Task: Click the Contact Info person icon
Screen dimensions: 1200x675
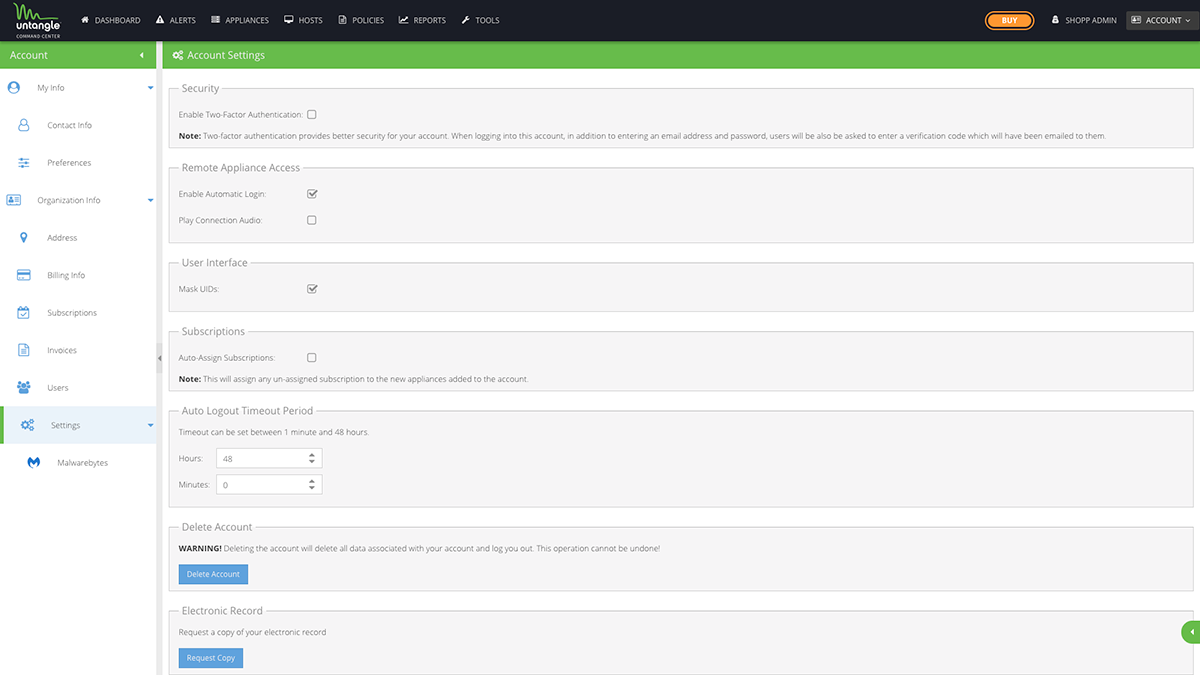Action: [x=24, y=125]
